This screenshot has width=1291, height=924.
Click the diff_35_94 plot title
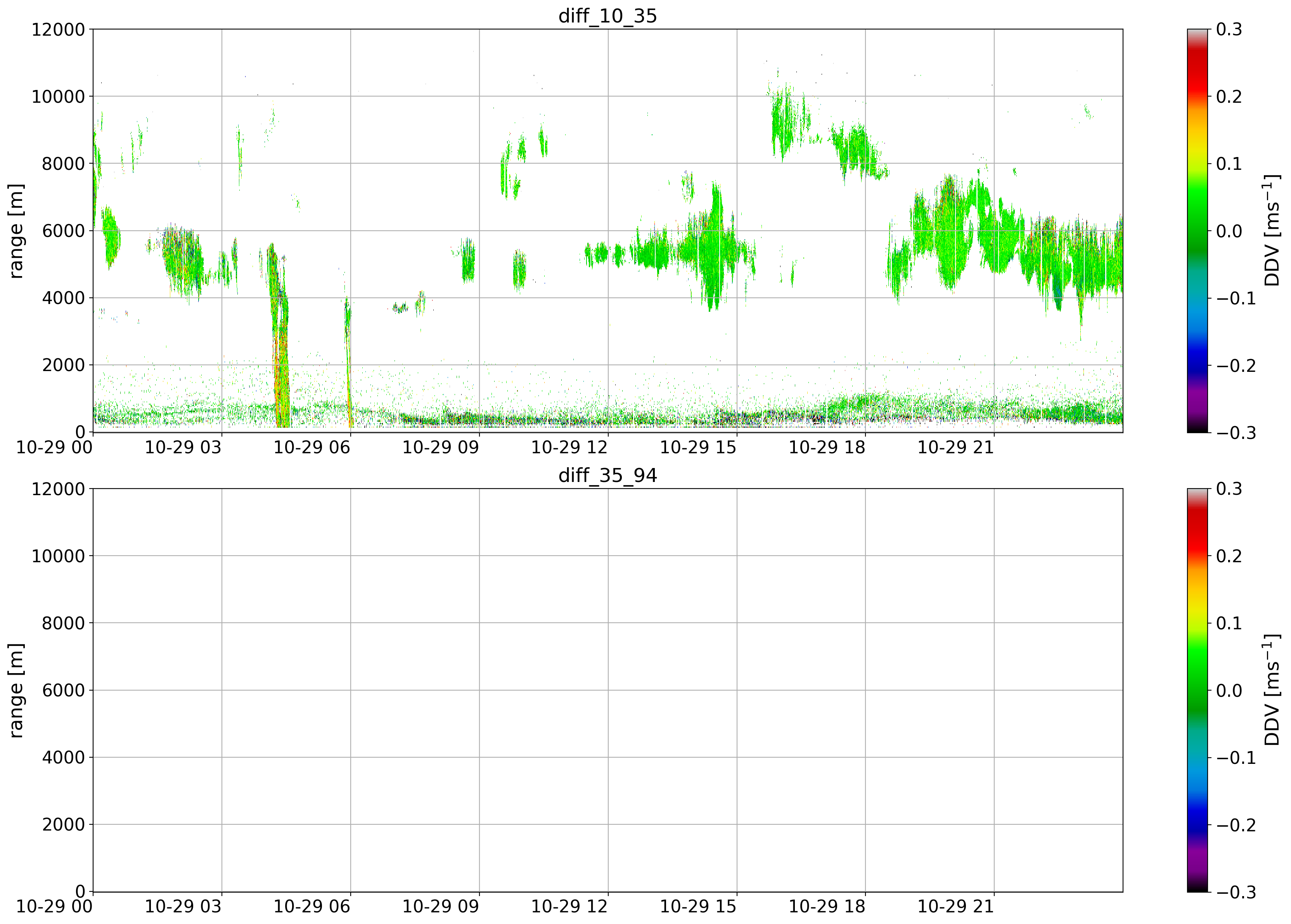607,475
